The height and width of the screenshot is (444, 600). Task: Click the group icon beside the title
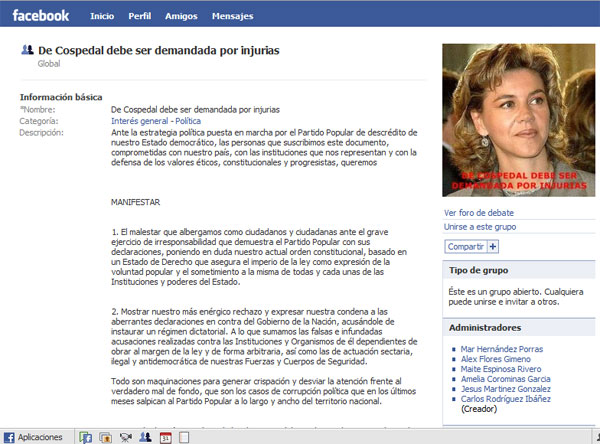point(27,50)
